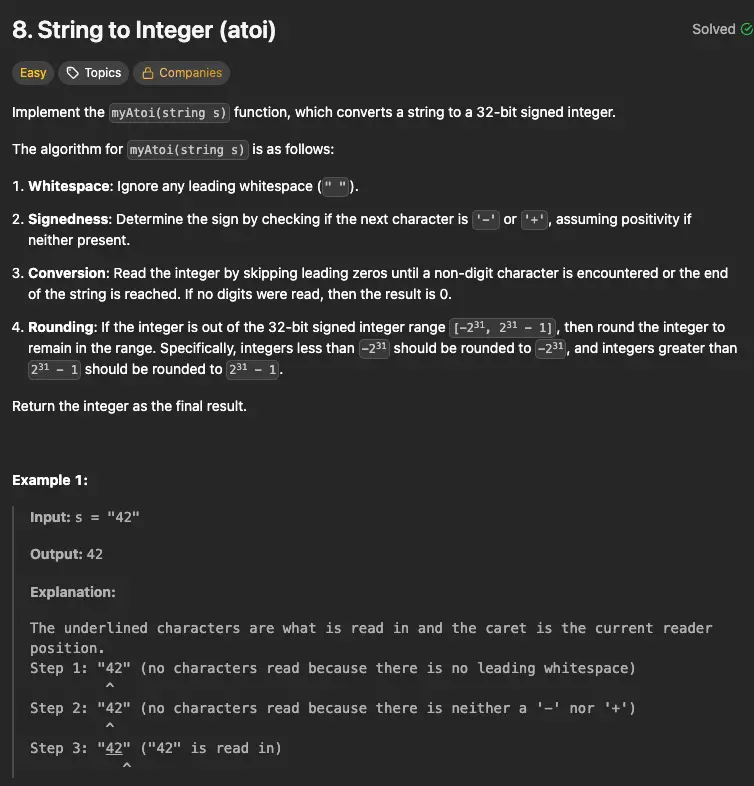
Task: Click the '+' code snippet in Signedness step
Action: click(535, 219)
